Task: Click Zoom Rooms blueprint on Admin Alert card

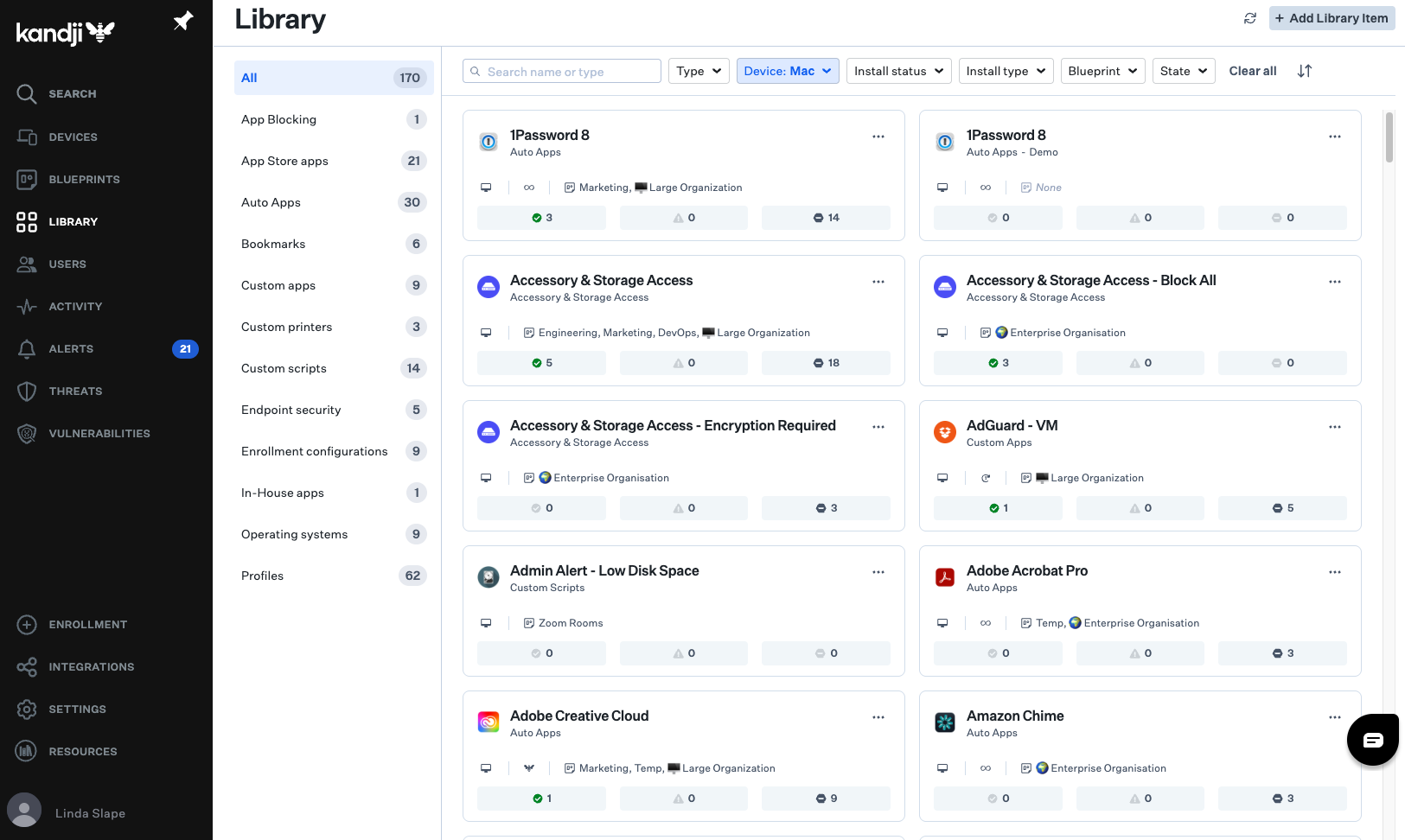Action: coord(571,623)
